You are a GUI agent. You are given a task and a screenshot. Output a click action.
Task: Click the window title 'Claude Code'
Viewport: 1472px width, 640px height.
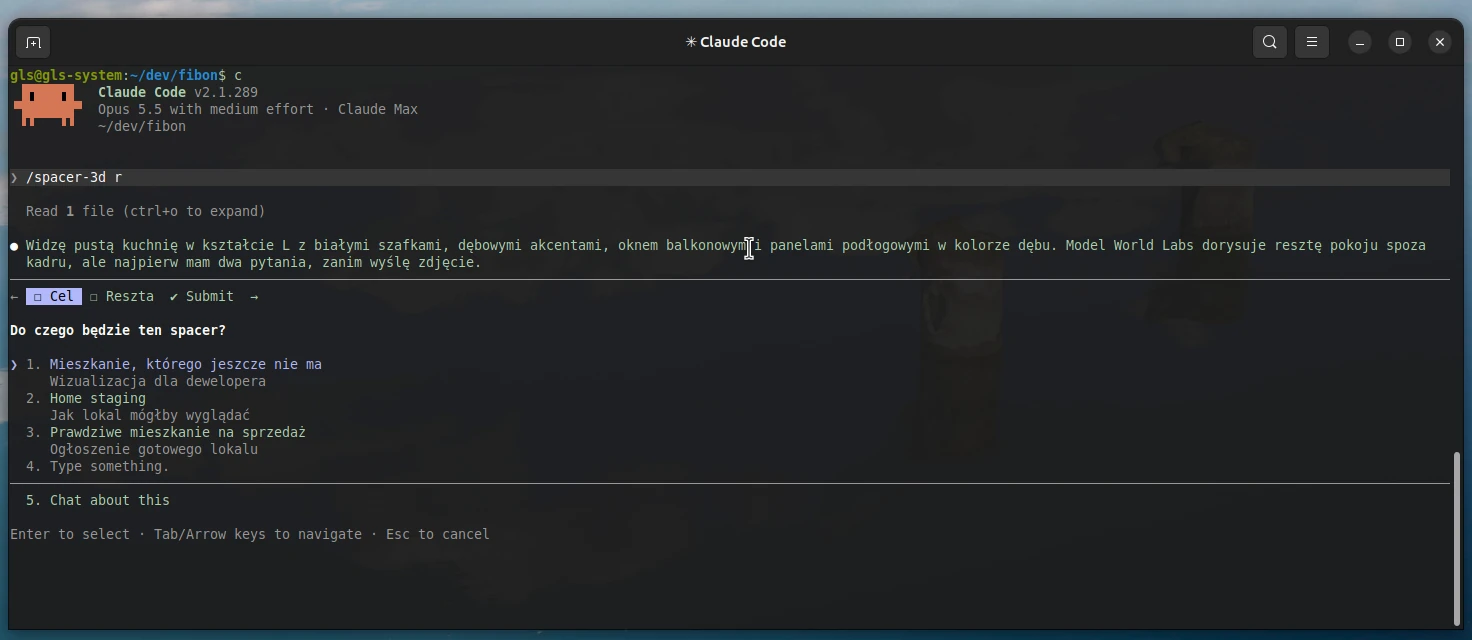[743, 42]
